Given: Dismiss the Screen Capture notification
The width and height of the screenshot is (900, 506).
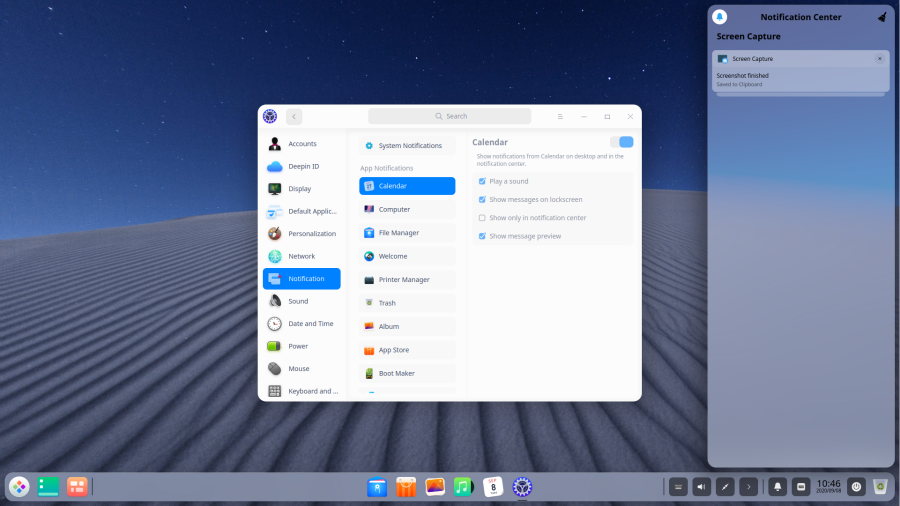Looking at the screenshot, I should pyautogui.click(x=879, y=59).
